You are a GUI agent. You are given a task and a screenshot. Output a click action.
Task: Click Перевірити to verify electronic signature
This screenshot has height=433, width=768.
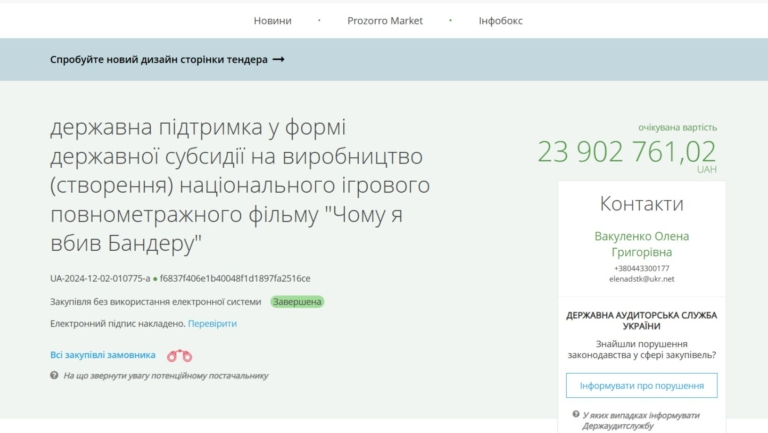coord(212,324)
